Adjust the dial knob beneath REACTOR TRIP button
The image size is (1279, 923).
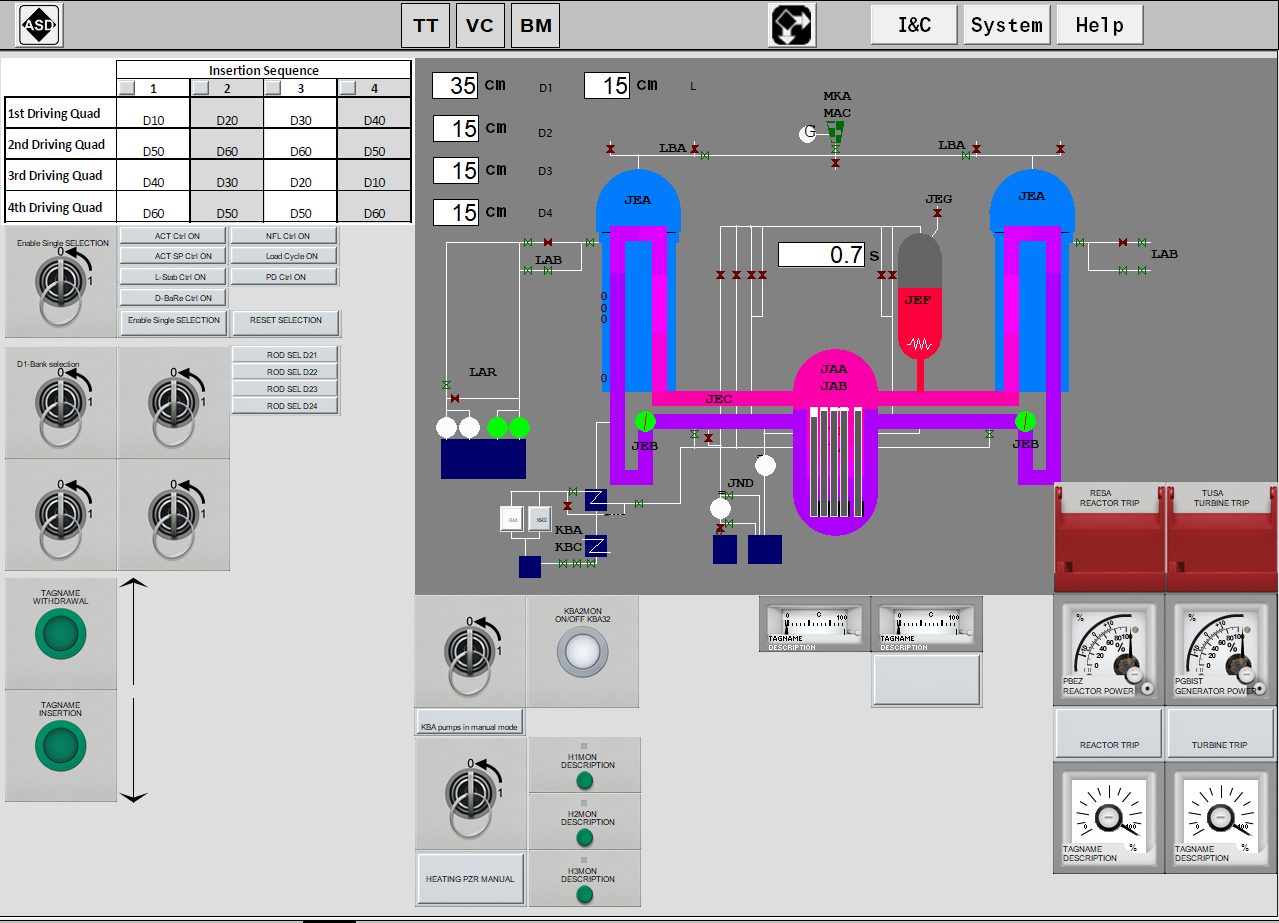tap(1109, 818)
